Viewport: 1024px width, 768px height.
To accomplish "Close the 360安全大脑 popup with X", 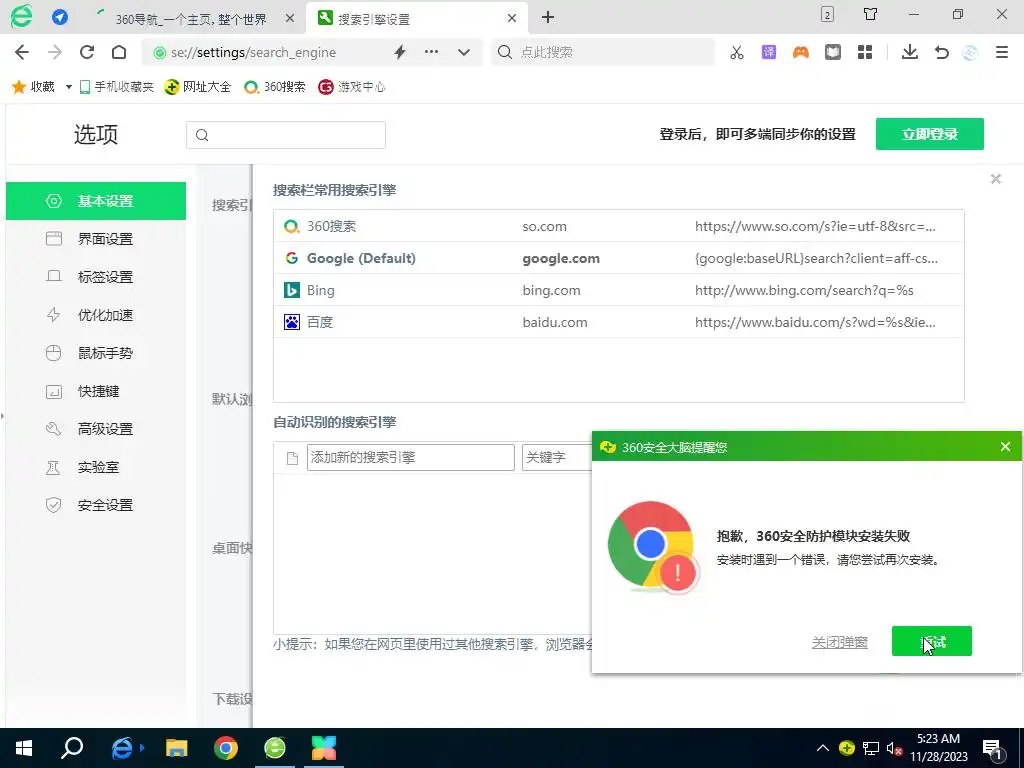I will pos(1005,447).
